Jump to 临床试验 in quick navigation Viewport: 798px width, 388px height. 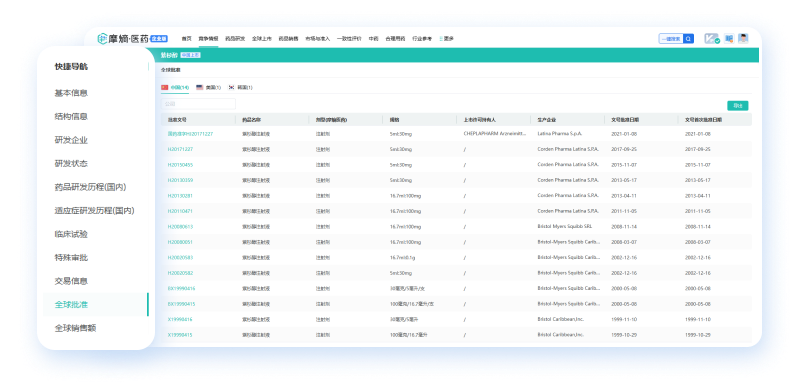pyautogui.click(x=71, y=234)
